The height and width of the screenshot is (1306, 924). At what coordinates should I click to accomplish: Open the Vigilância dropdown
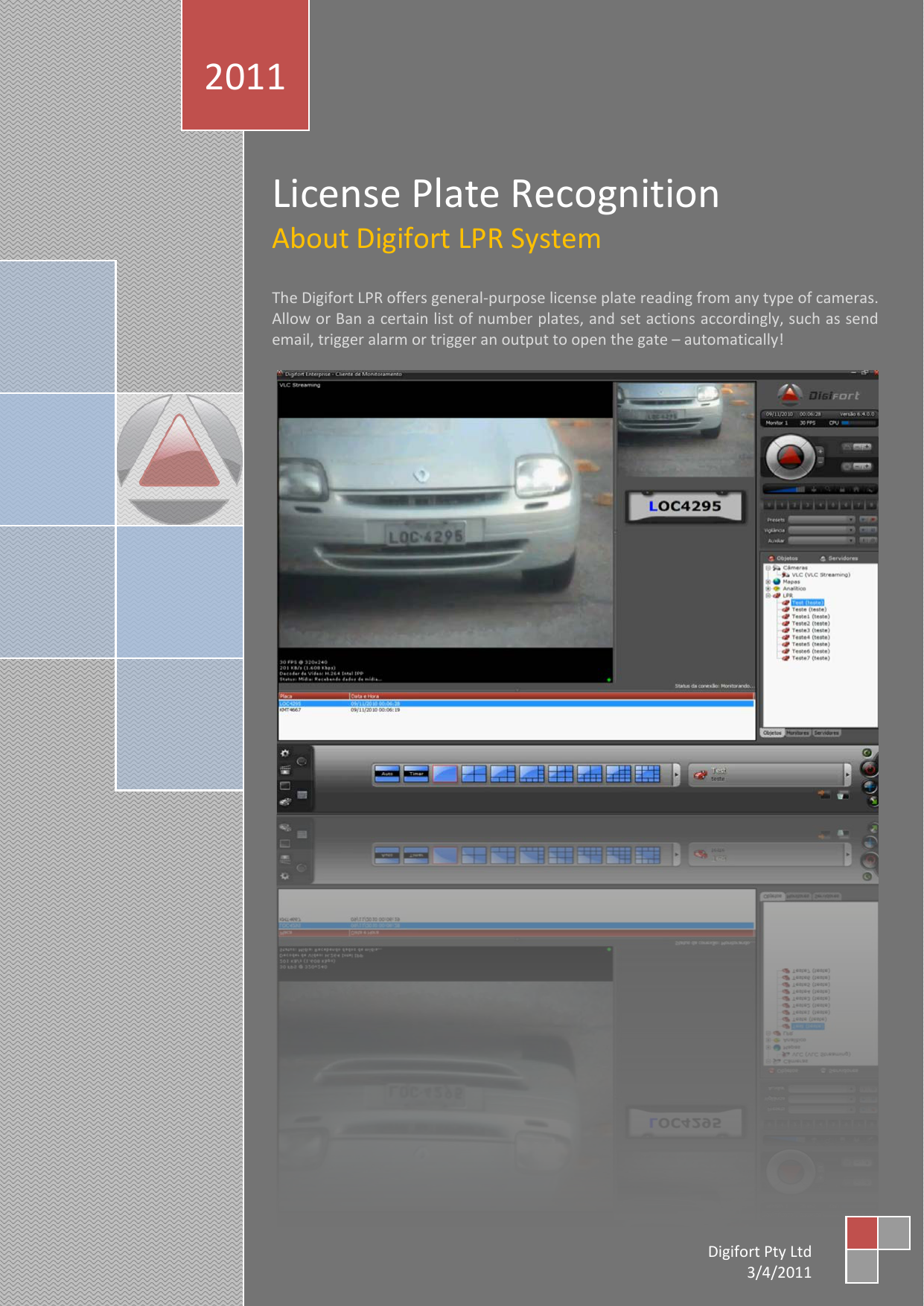pos(822,530)
